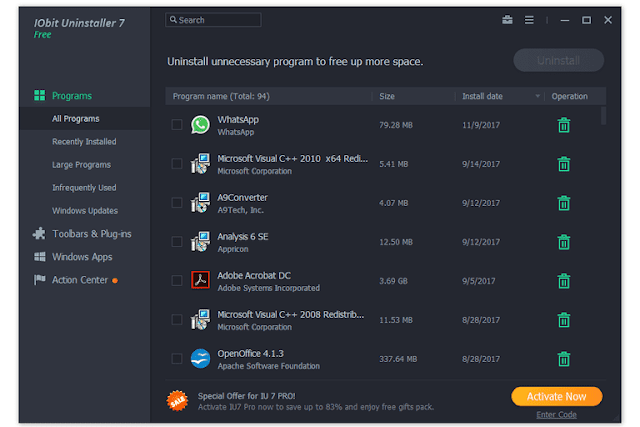Click the Adobe Acrobat DC red icon
Screen dimensions: 640x427
200,280
